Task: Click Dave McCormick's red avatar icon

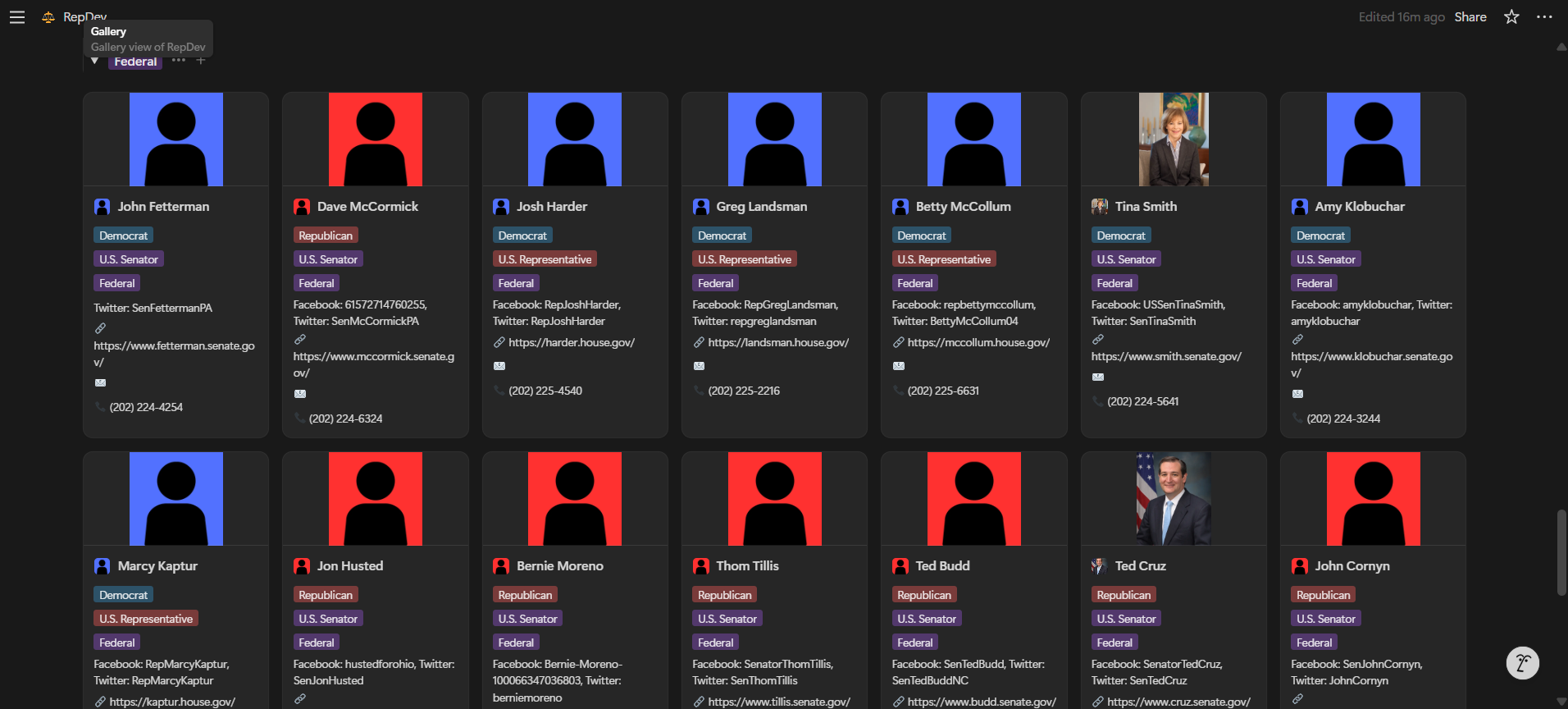Action: tap(302, 207)
